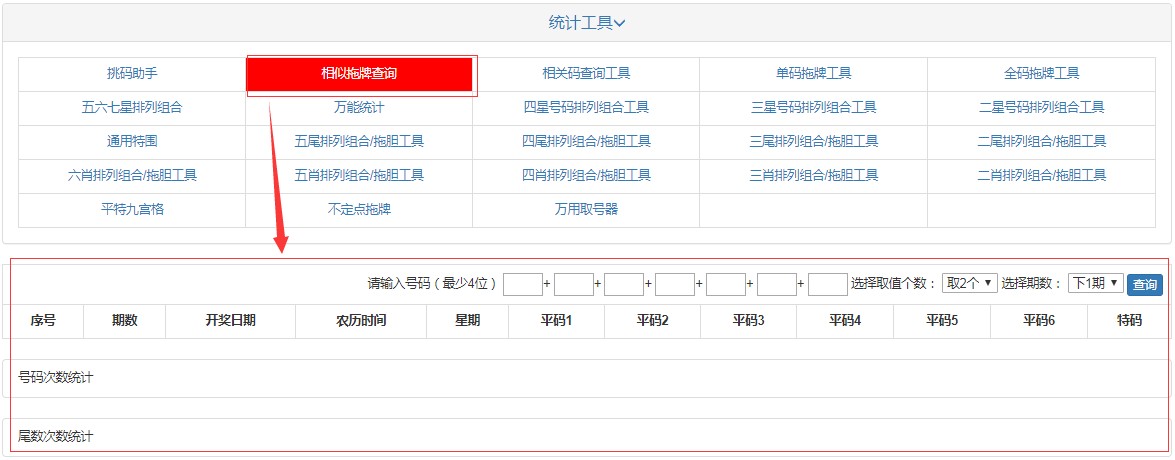Image resolution: width=1175 pixels, height=460 pixels.
Task: Open 三肖排列组合/拖胆工具
Action: pyautogui.click(x=813, y=175)
